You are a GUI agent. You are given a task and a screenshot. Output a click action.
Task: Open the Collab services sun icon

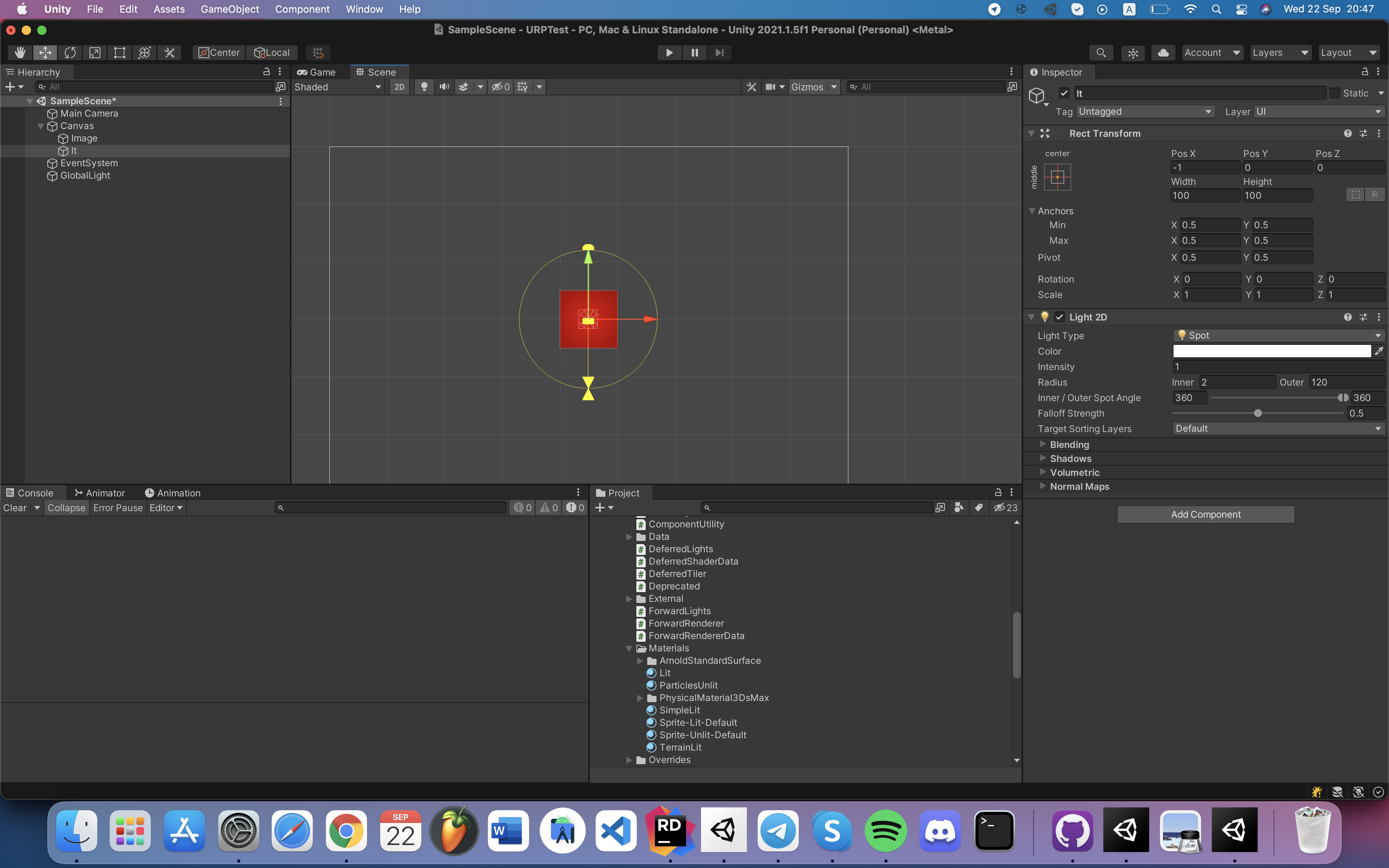1133,53
